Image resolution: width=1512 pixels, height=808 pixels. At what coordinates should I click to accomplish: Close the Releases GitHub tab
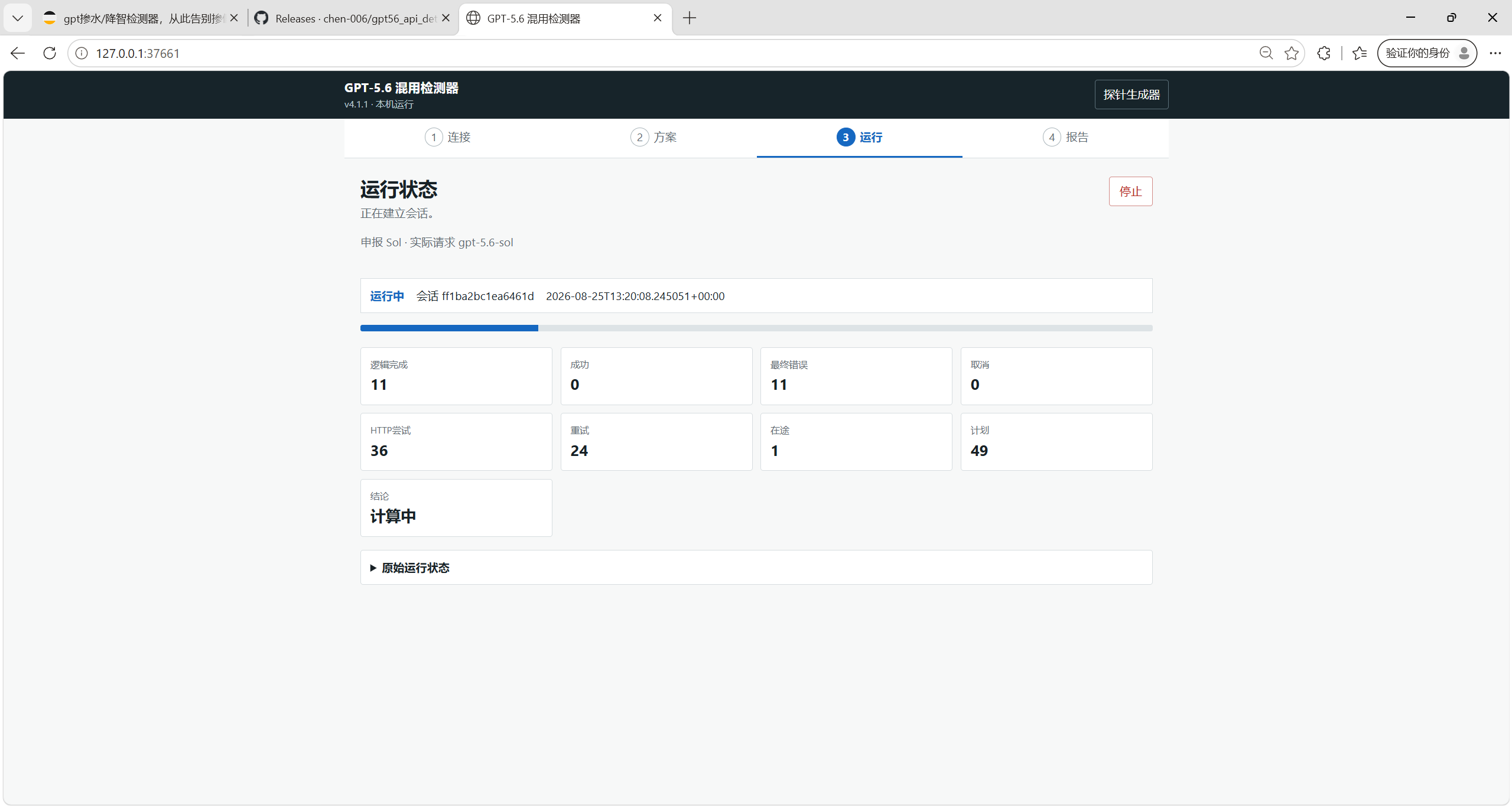(x=446, y=18)
